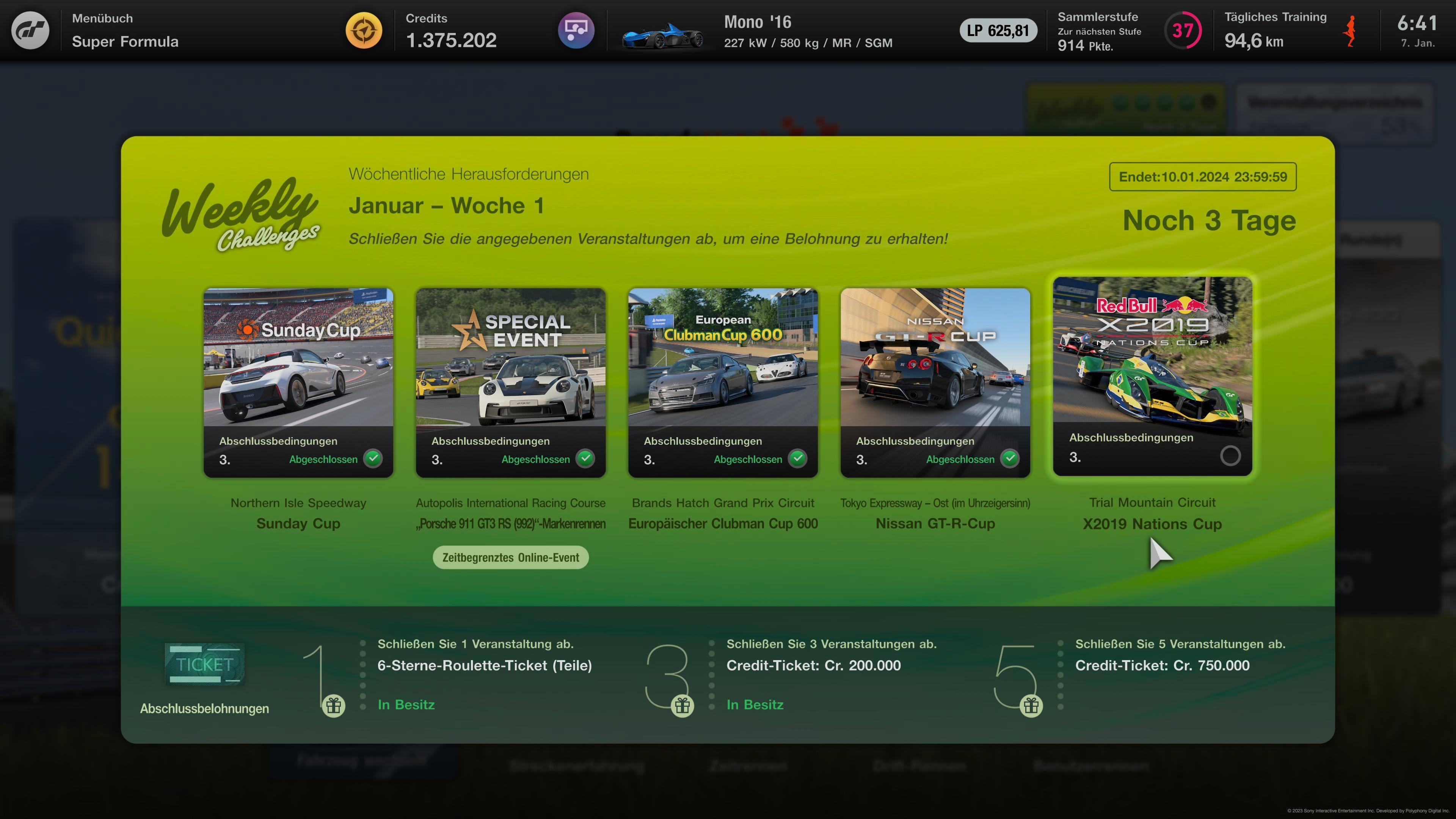This screenshot has width=1456, height=819.
Task: Click the 6:41 clock display
Action: click(x=1417, y=23)
